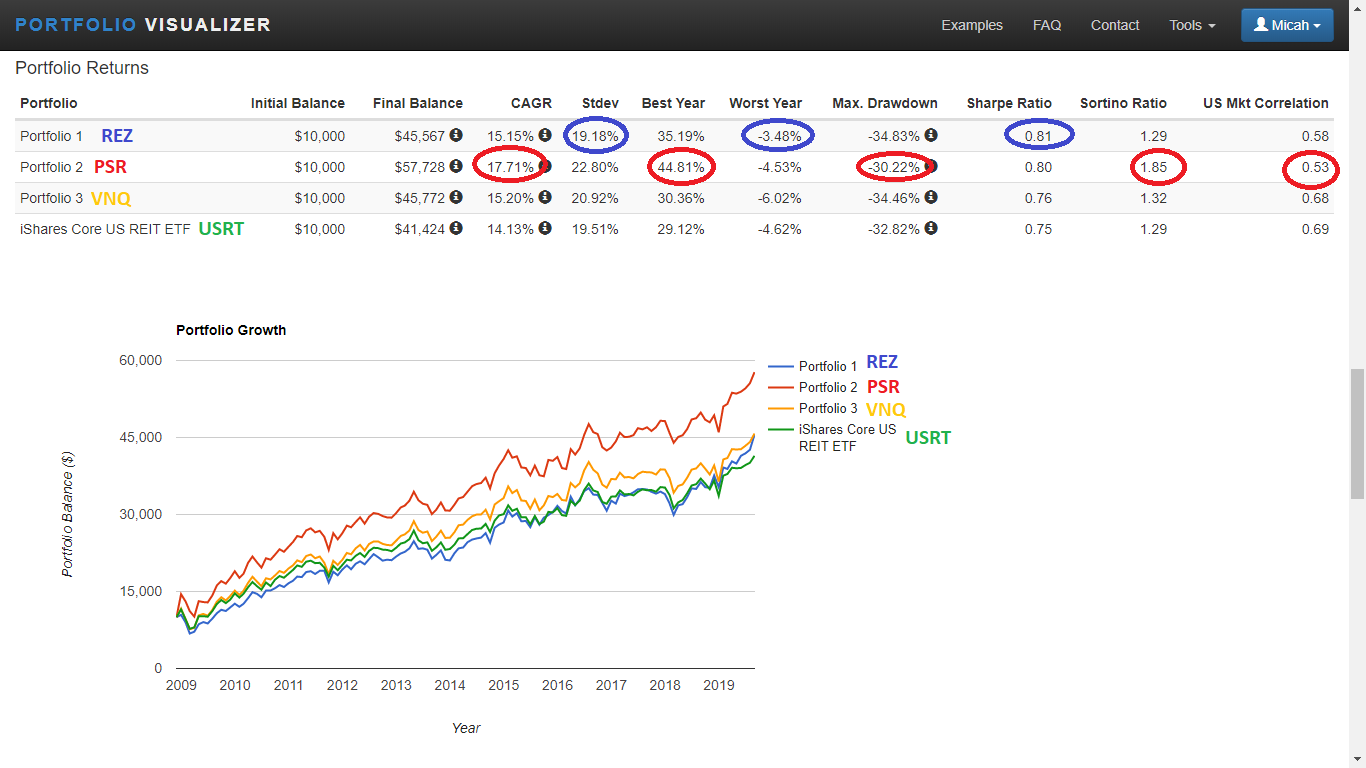Click the Portfolio Growth chart title
Image resolution: width=1366 pixels, height=768 pixels.
[x=231, y=330]
